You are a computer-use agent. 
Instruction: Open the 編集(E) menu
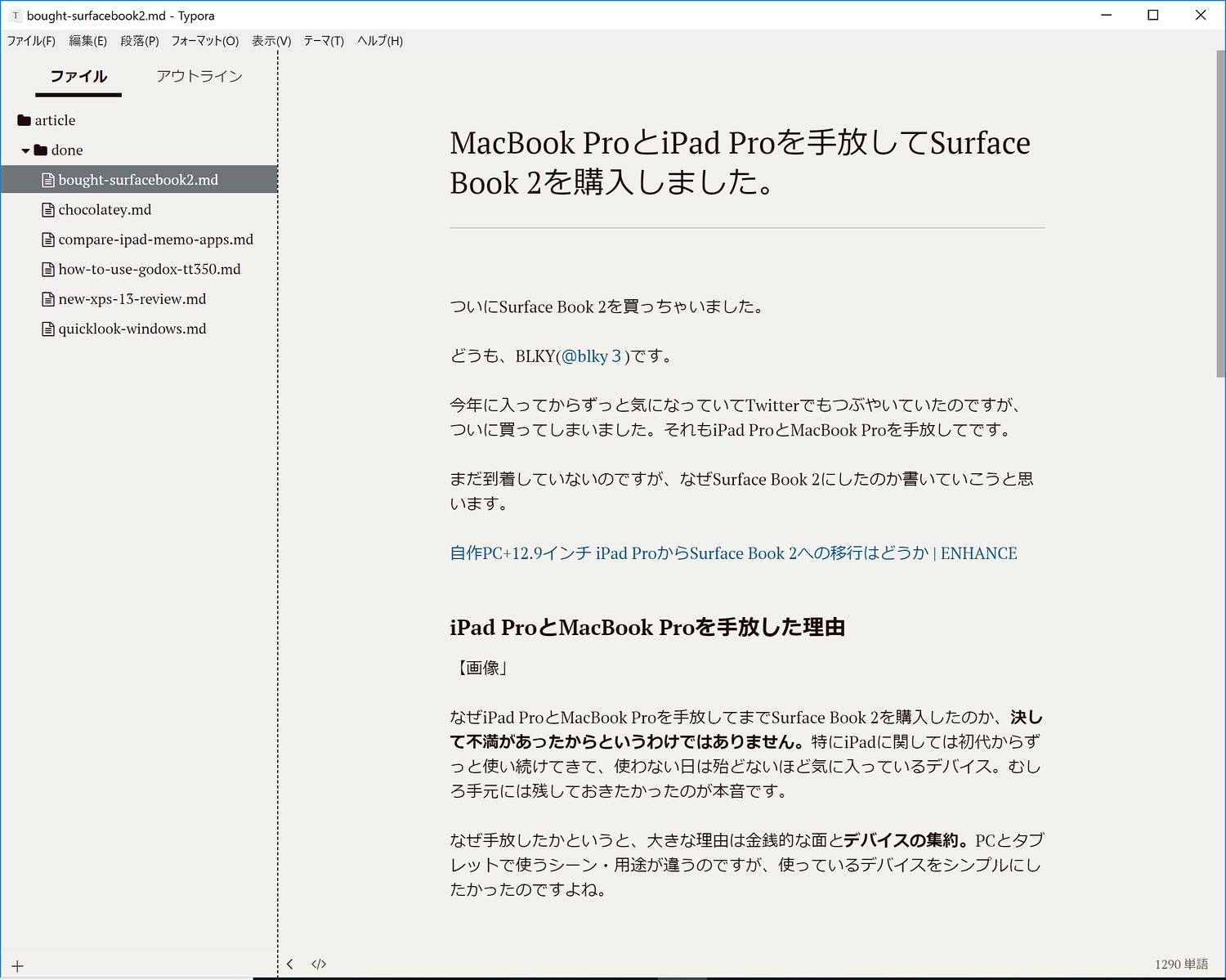(x=87, y=41)
